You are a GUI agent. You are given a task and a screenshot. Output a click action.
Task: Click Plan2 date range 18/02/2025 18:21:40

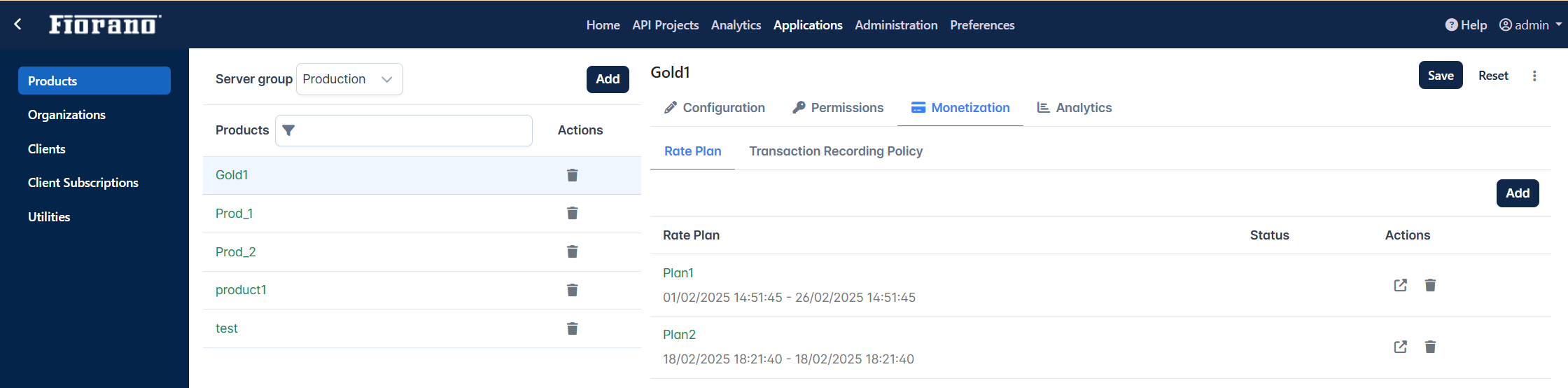[788, 359]
